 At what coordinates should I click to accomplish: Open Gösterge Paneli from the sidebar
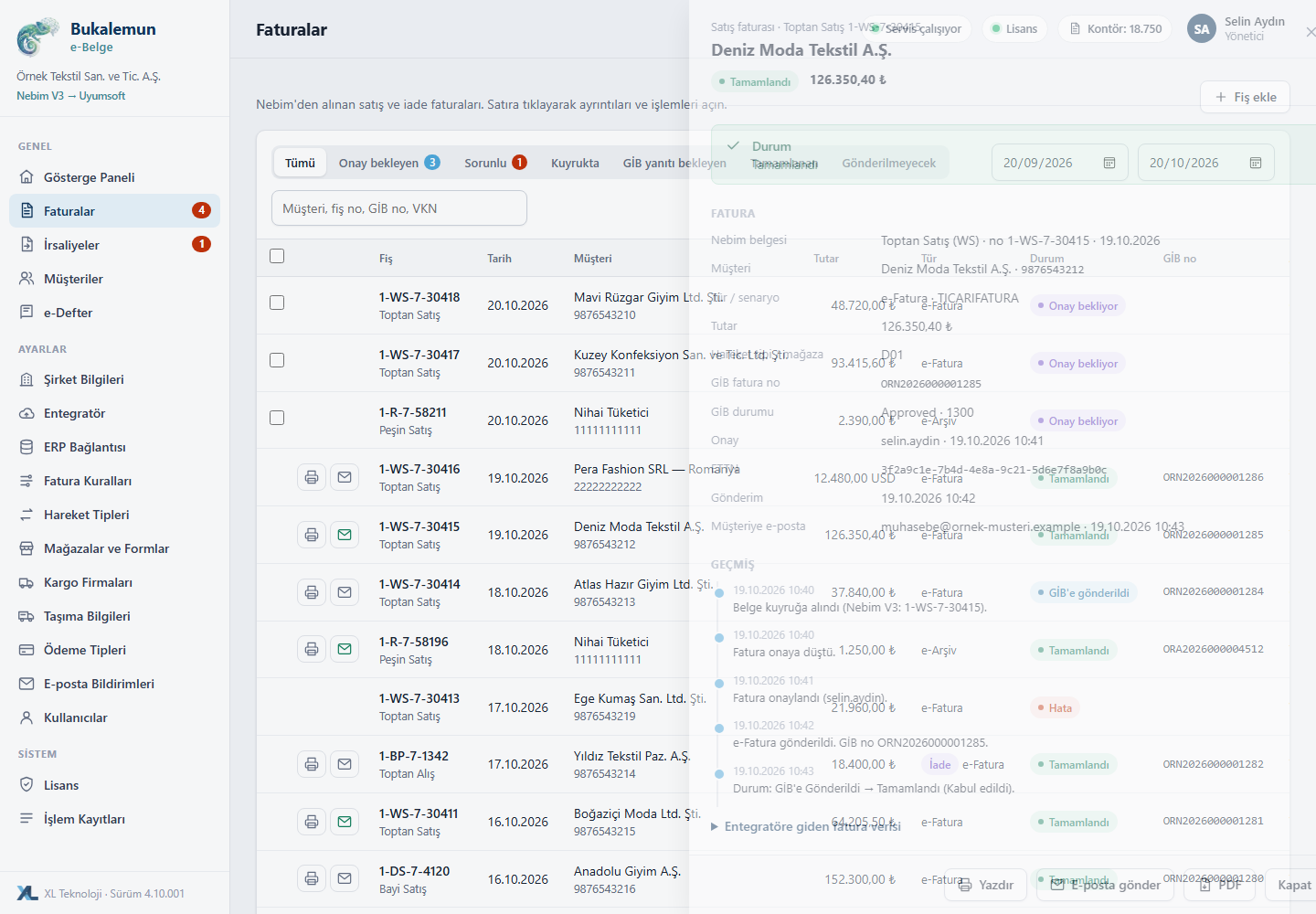(114, 177)
